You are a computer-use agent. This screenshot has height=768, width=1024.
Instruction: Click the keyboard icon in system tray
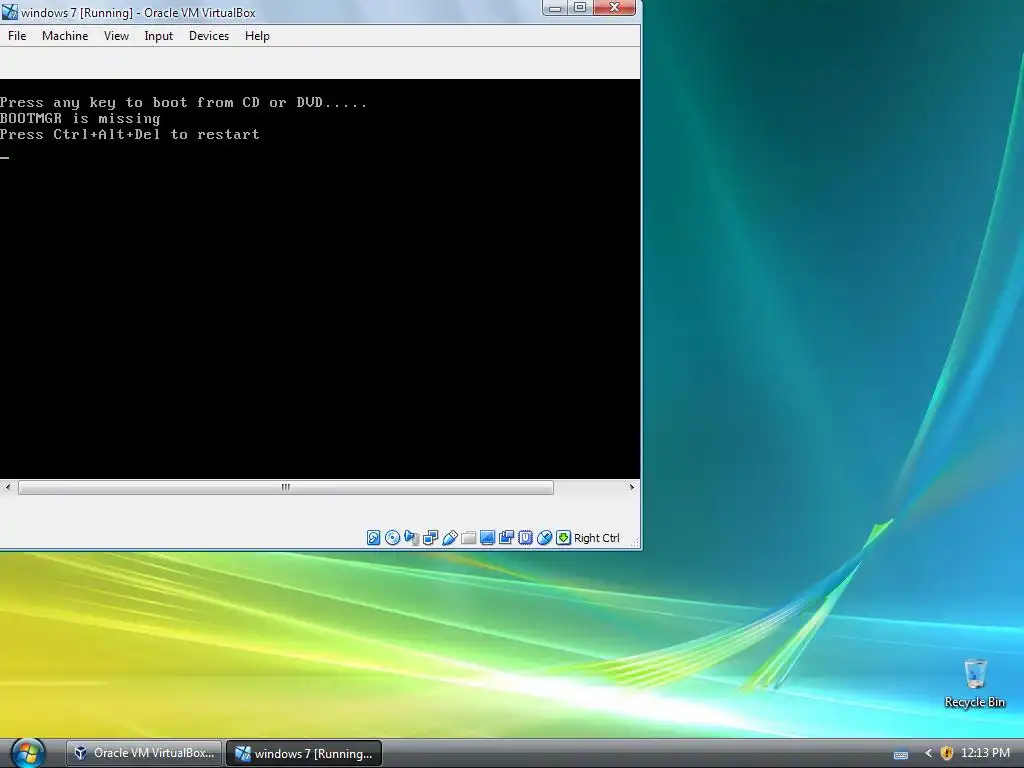(901, 754)
